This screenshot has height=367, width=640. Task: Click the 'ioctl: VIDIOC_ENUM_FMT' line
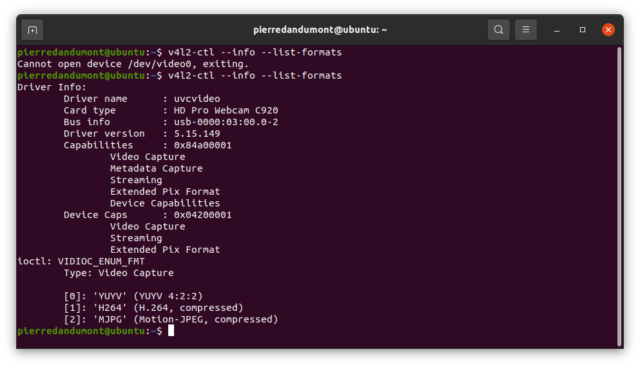81,261
